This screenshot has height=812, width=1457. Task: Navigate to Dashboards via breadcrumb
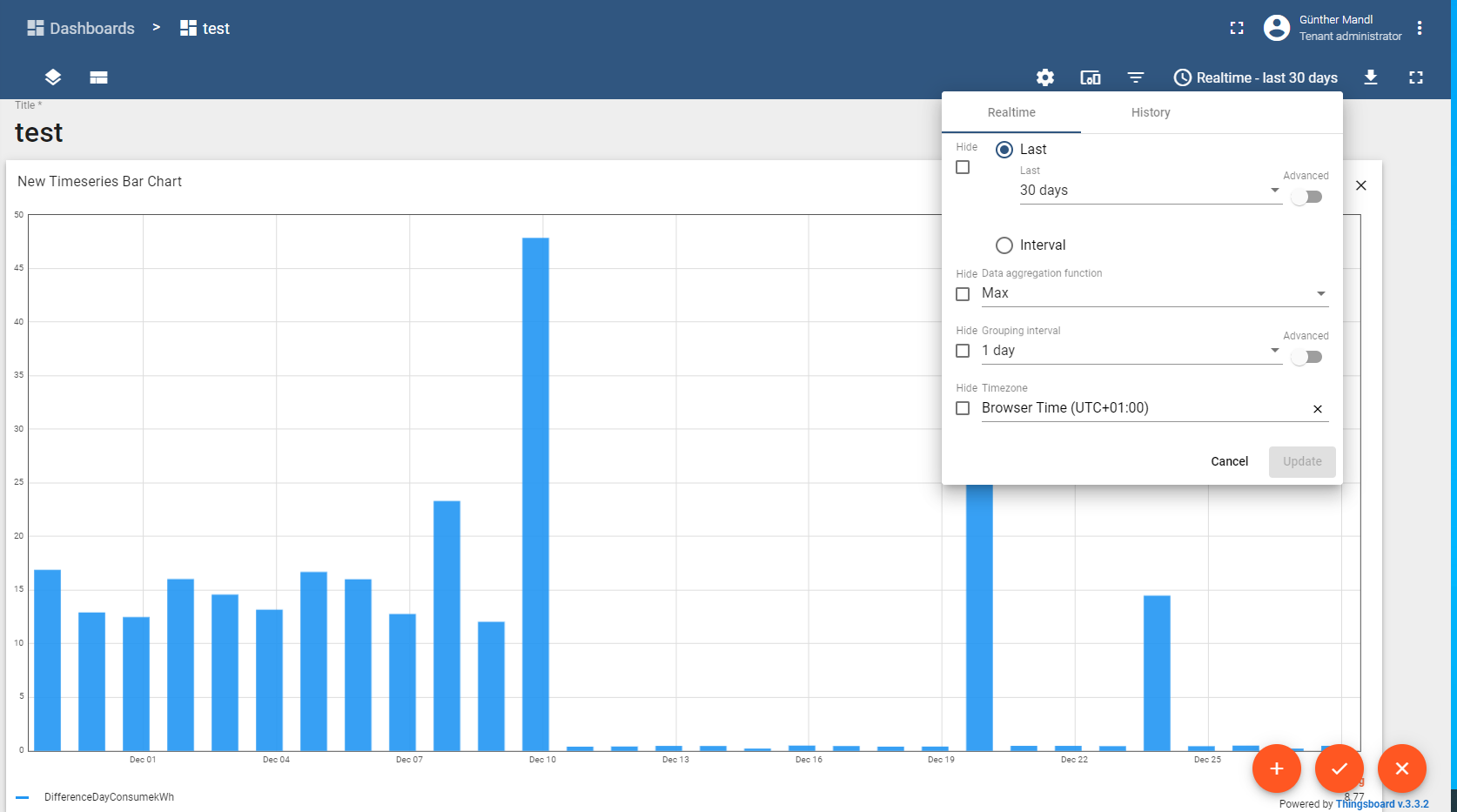[80, 28]
